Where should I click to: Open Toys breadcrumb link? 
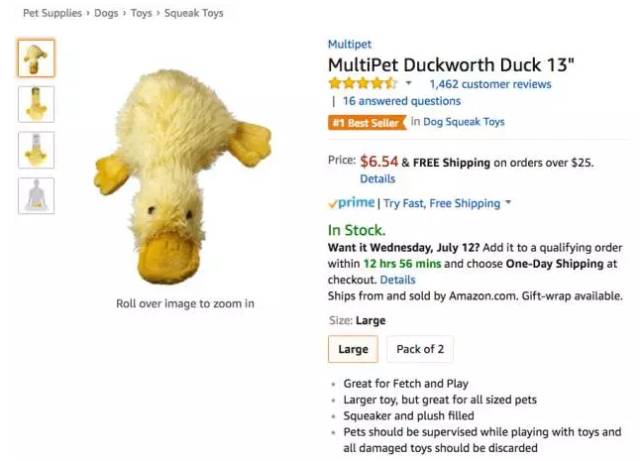pyautogui.click(x=143, y=14)
